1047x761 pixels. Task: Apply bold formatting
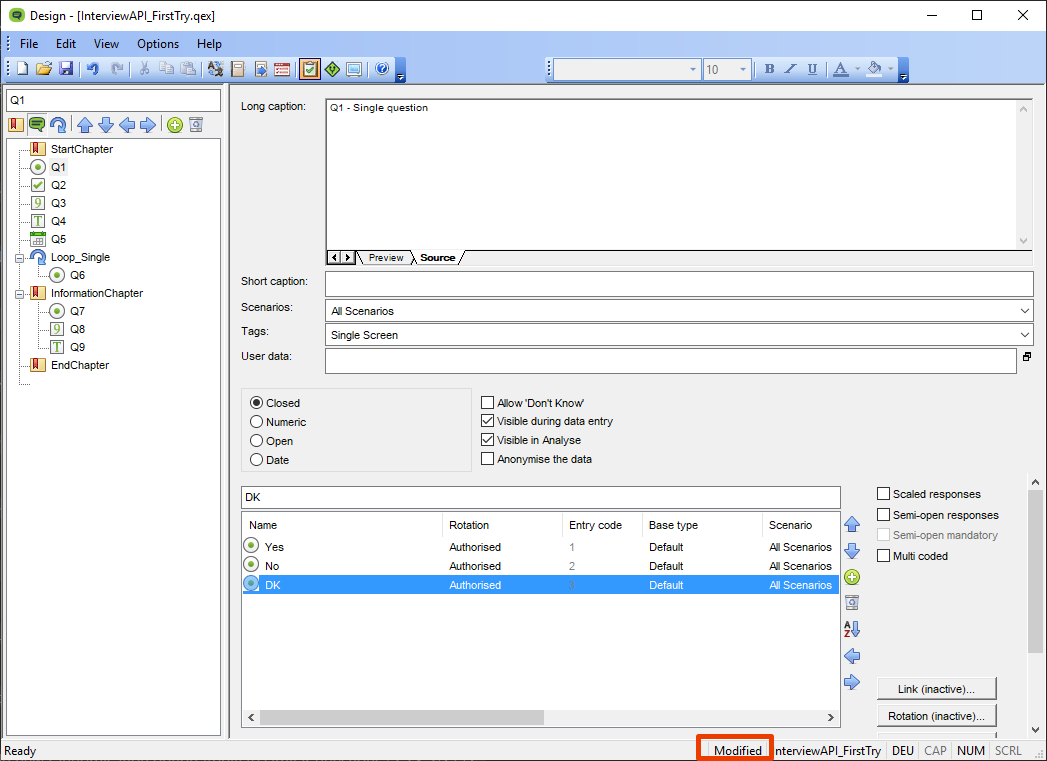[x=769, y=69]
